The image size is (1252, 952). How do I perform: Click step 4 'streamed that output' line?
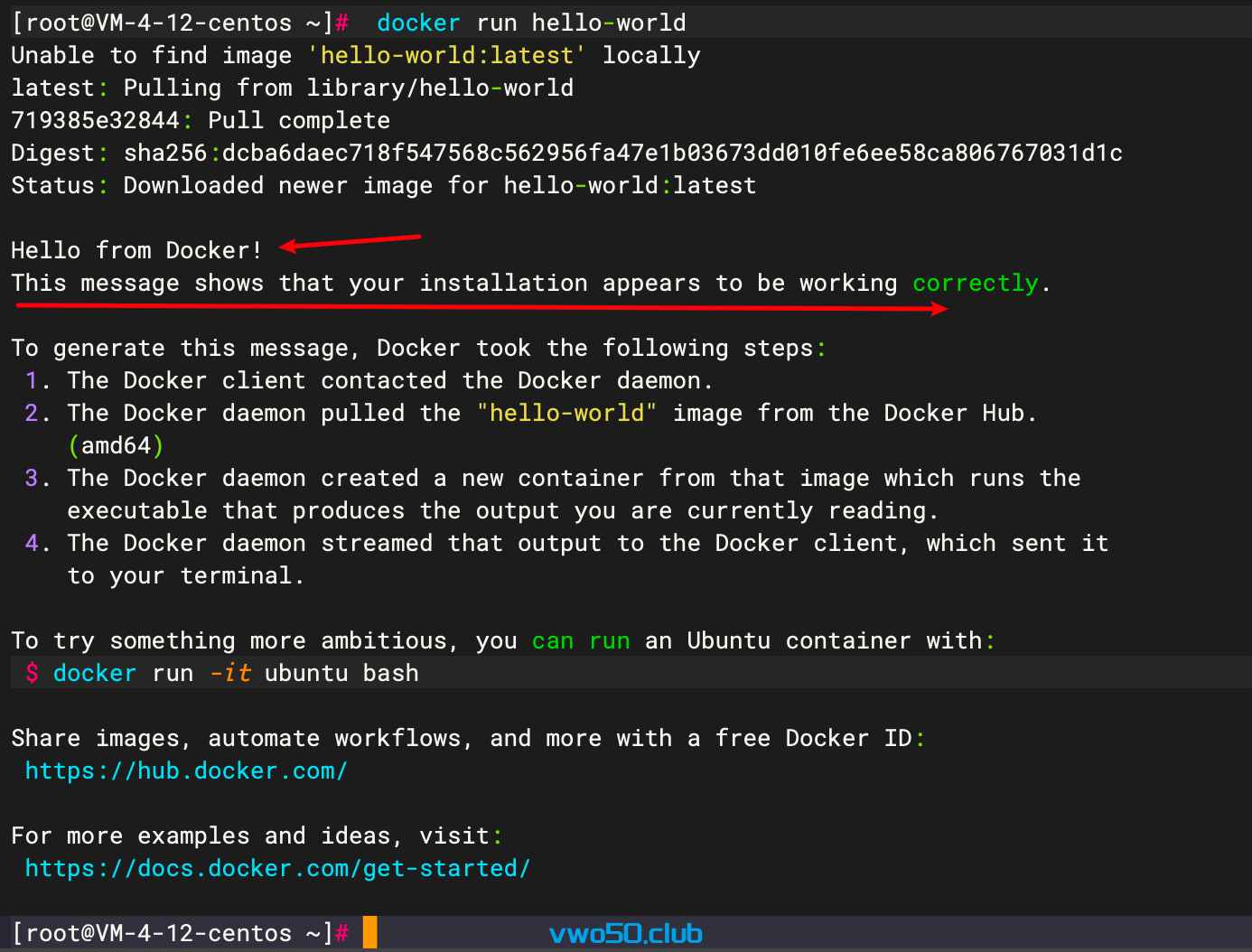point(566,543)
